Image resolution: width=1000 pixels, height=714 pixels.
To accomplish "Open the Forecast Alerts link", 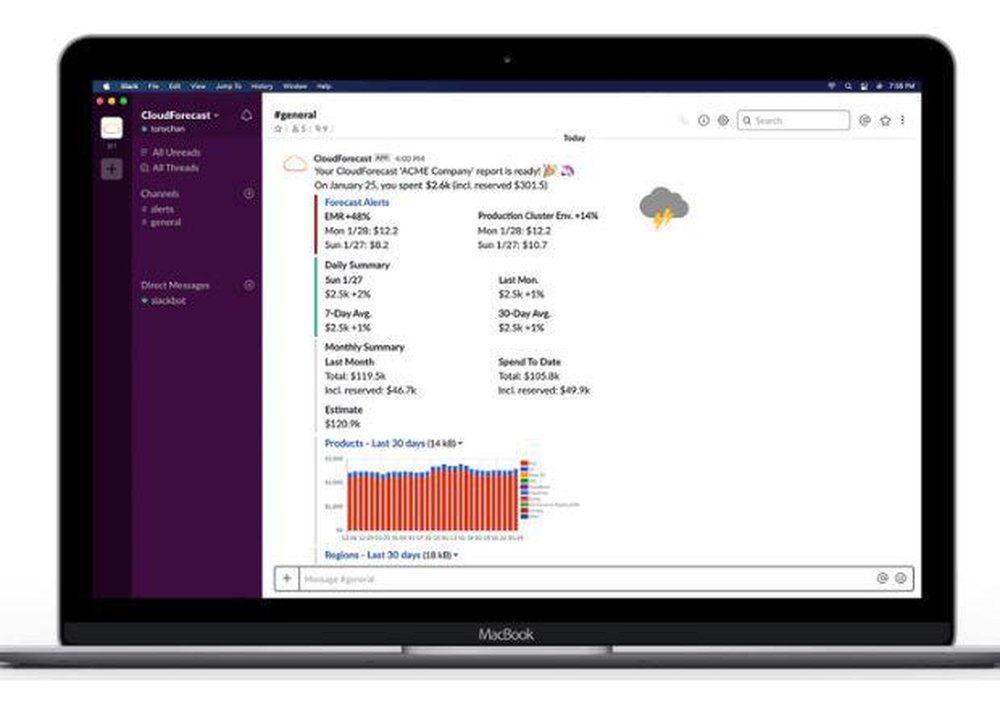I will (x=357, y=202).
